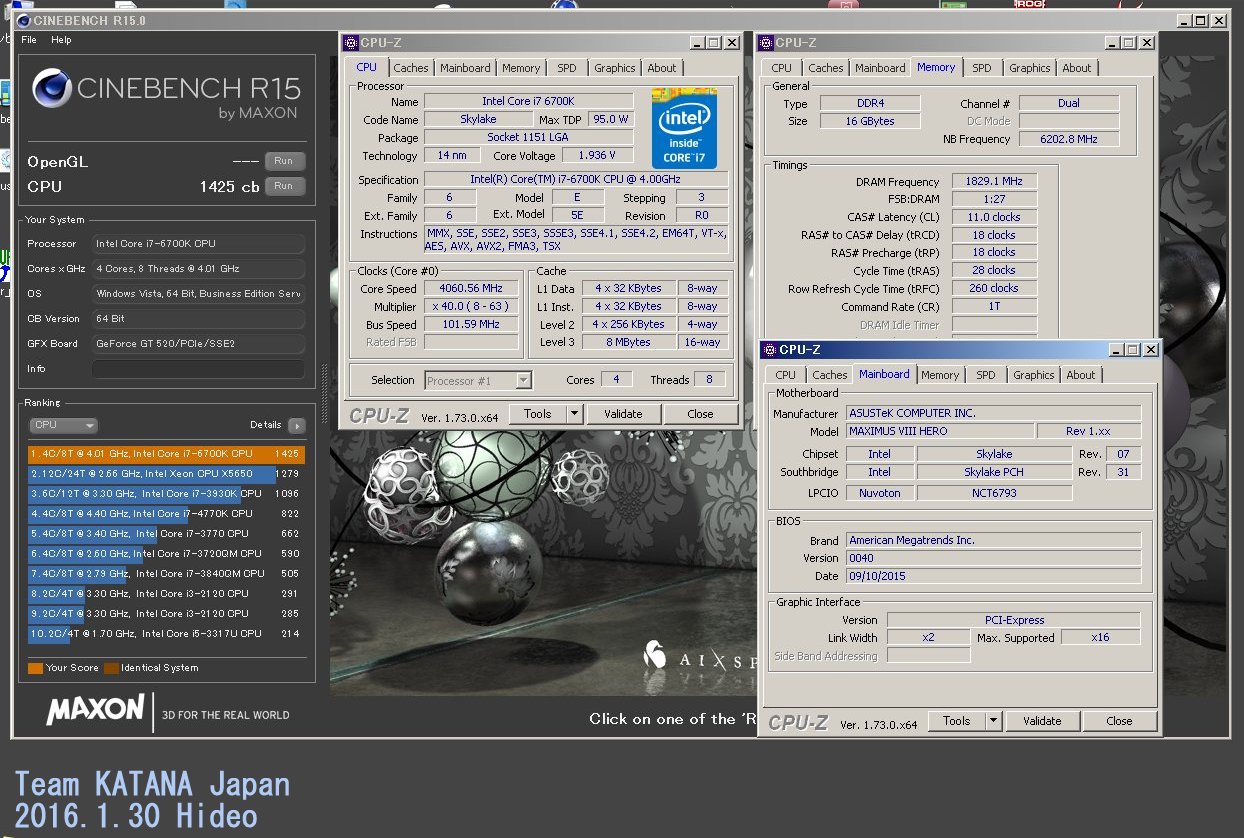Go to Memory tab in CPU-Z Mainboard window
The image size is (1244, 838).
point(940,375)
